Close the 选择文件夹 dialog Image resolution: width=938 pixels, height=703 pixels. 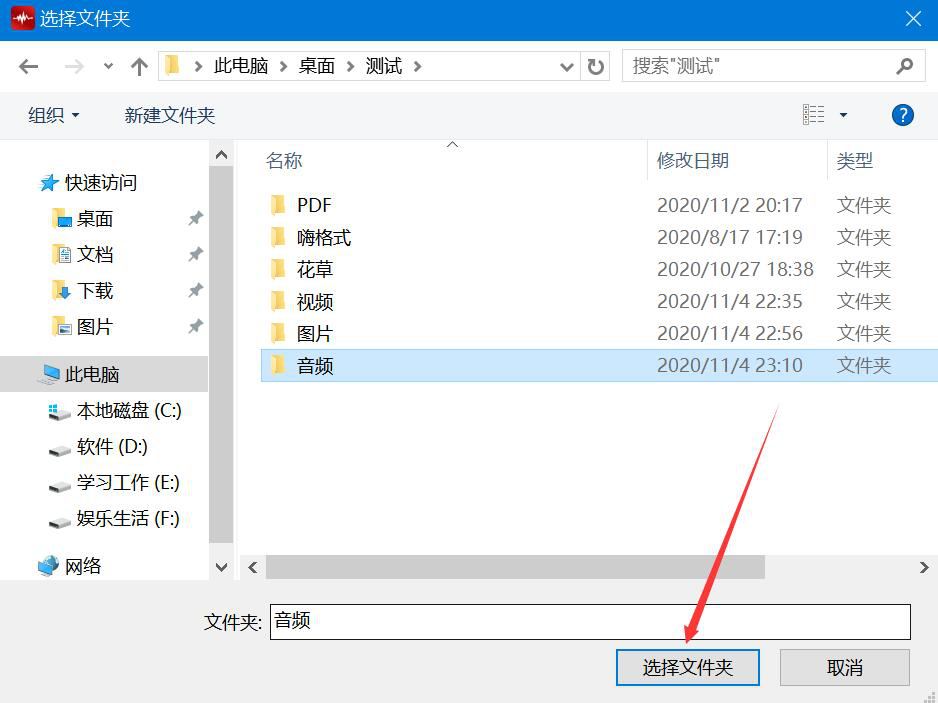coord(913,19)
